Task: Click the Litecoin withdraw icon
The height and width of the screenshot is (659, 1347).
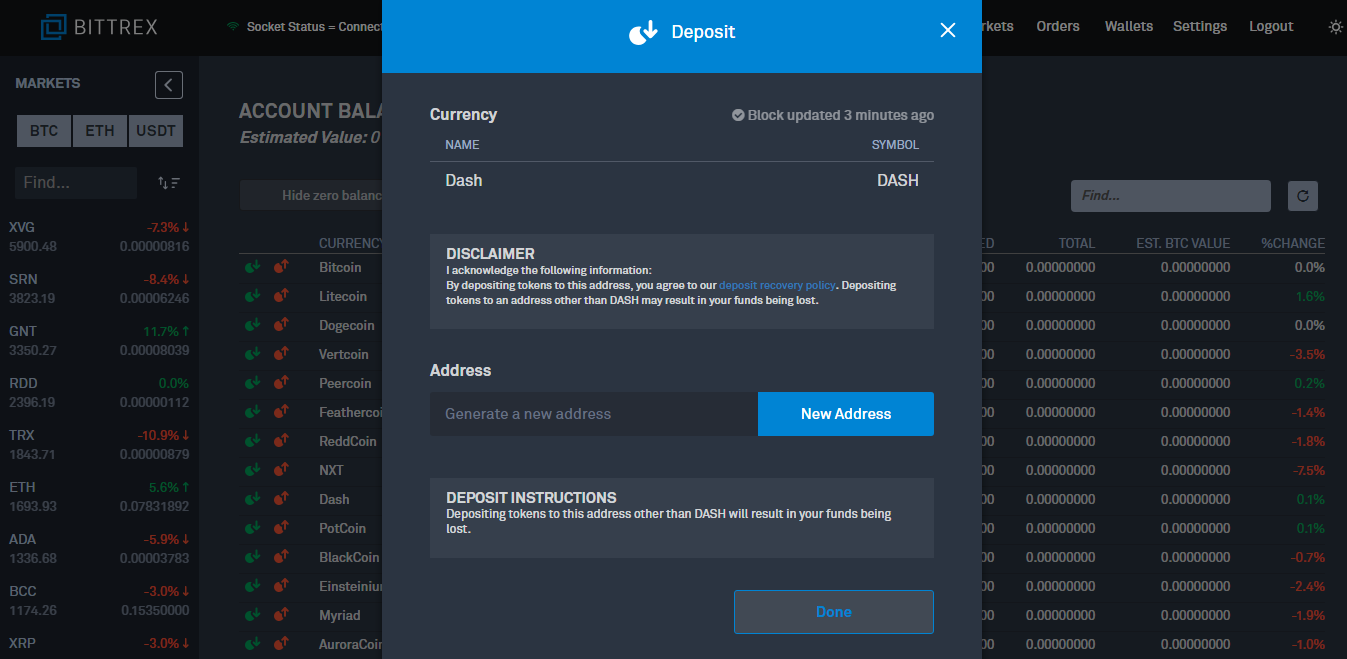Action: [281, 296]
